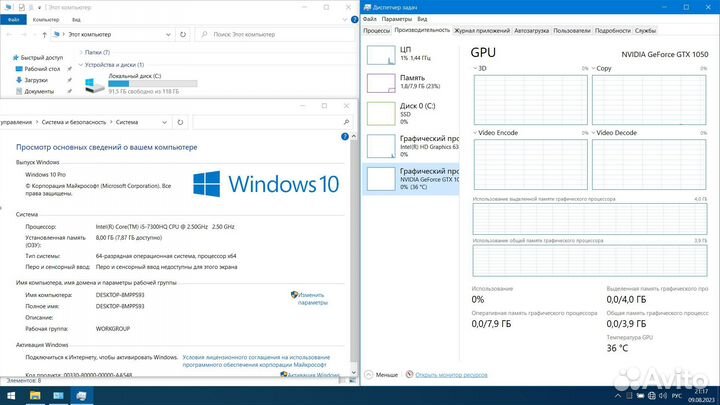
Task: Open the System window address dropdown arrow
Action: (x=164, y=122)
